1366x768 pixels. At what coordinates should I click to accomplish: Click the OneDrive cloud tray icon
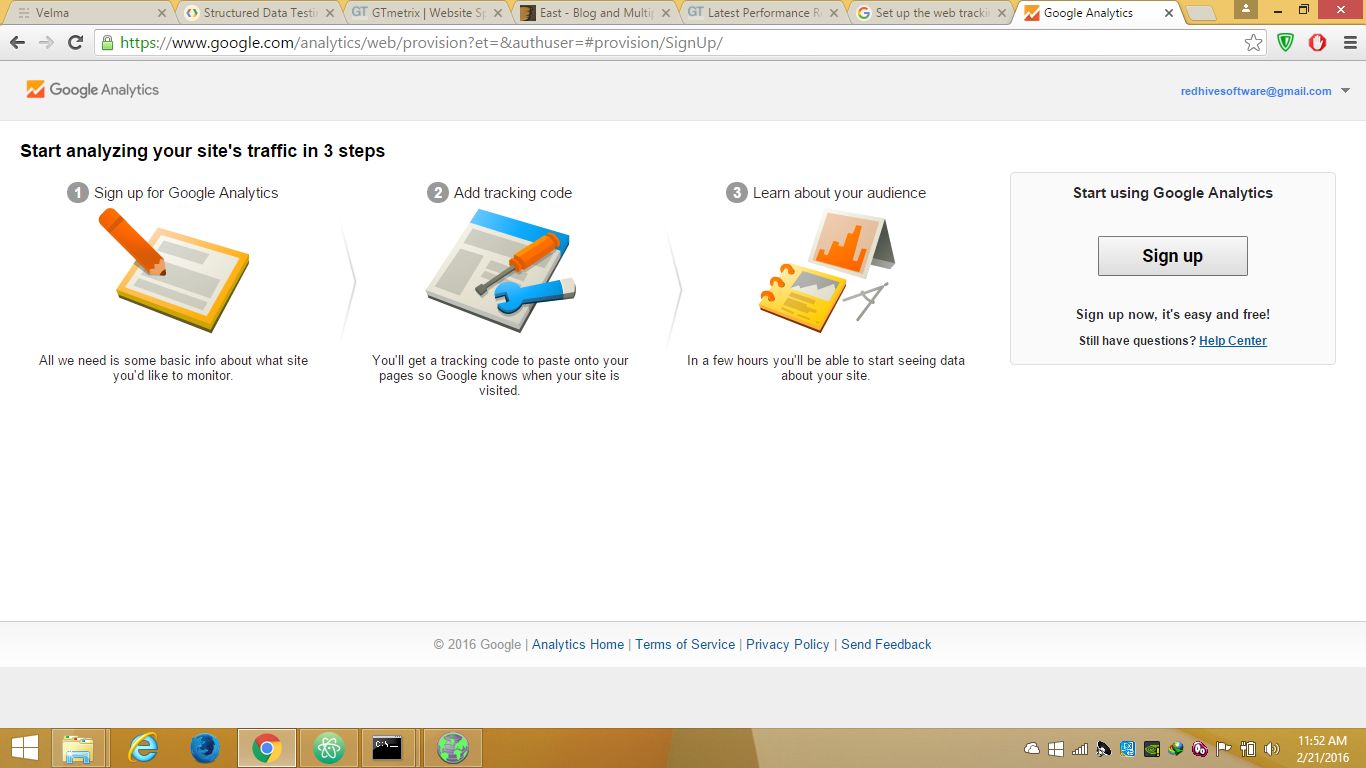1033,749
